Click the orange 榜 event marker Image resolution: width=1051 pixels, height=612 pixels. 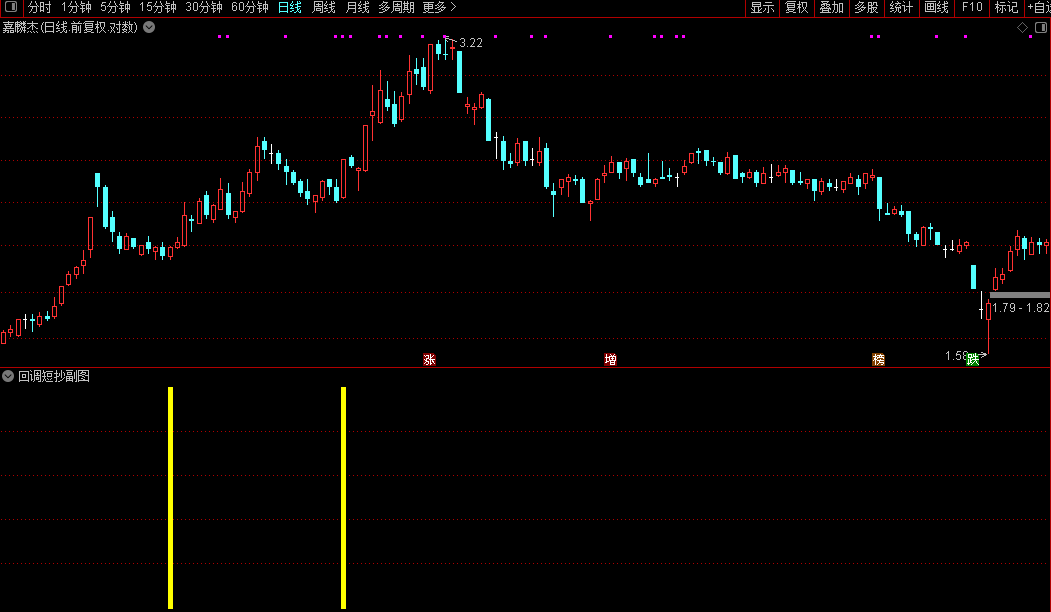tap(879, 359)
